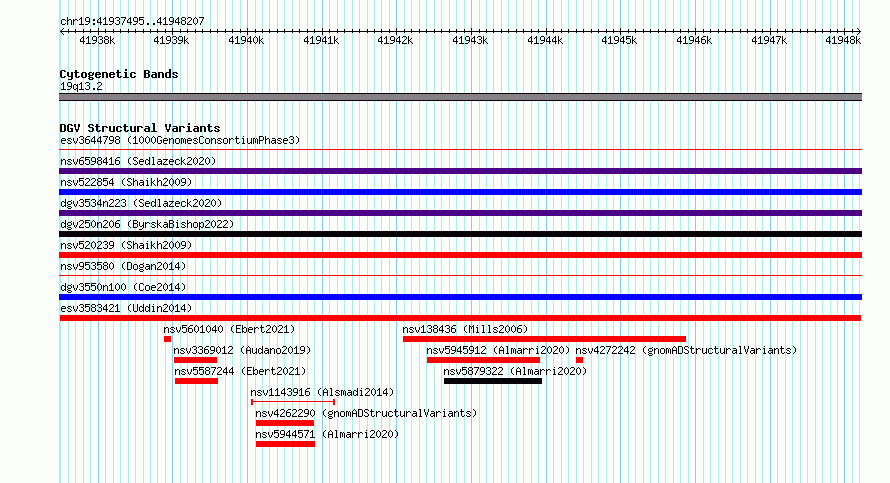Click the blue bar under nsv522854
The image size is (890, 483).
point(460,192)
